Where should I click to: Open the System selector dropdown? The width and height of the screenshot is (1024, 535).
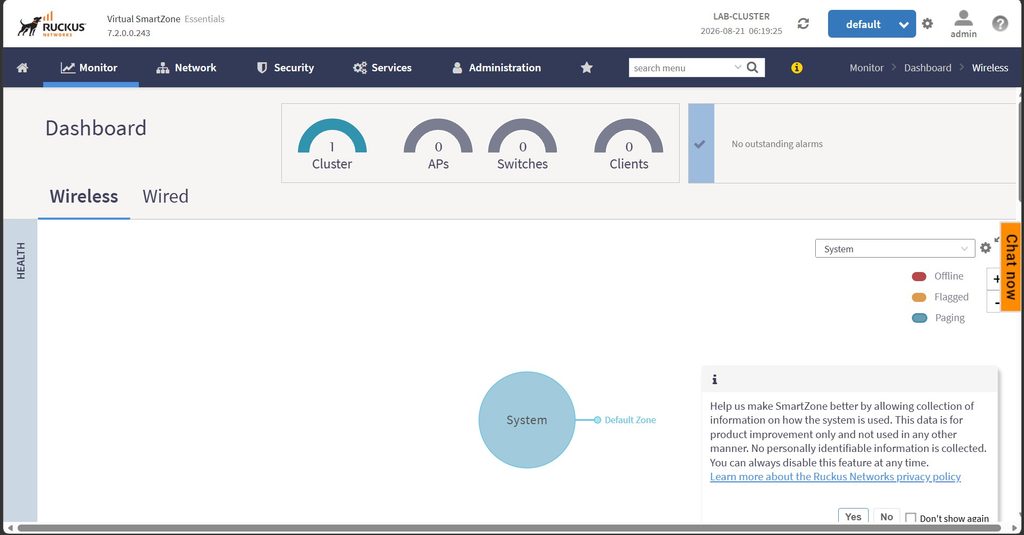(895, 249)
